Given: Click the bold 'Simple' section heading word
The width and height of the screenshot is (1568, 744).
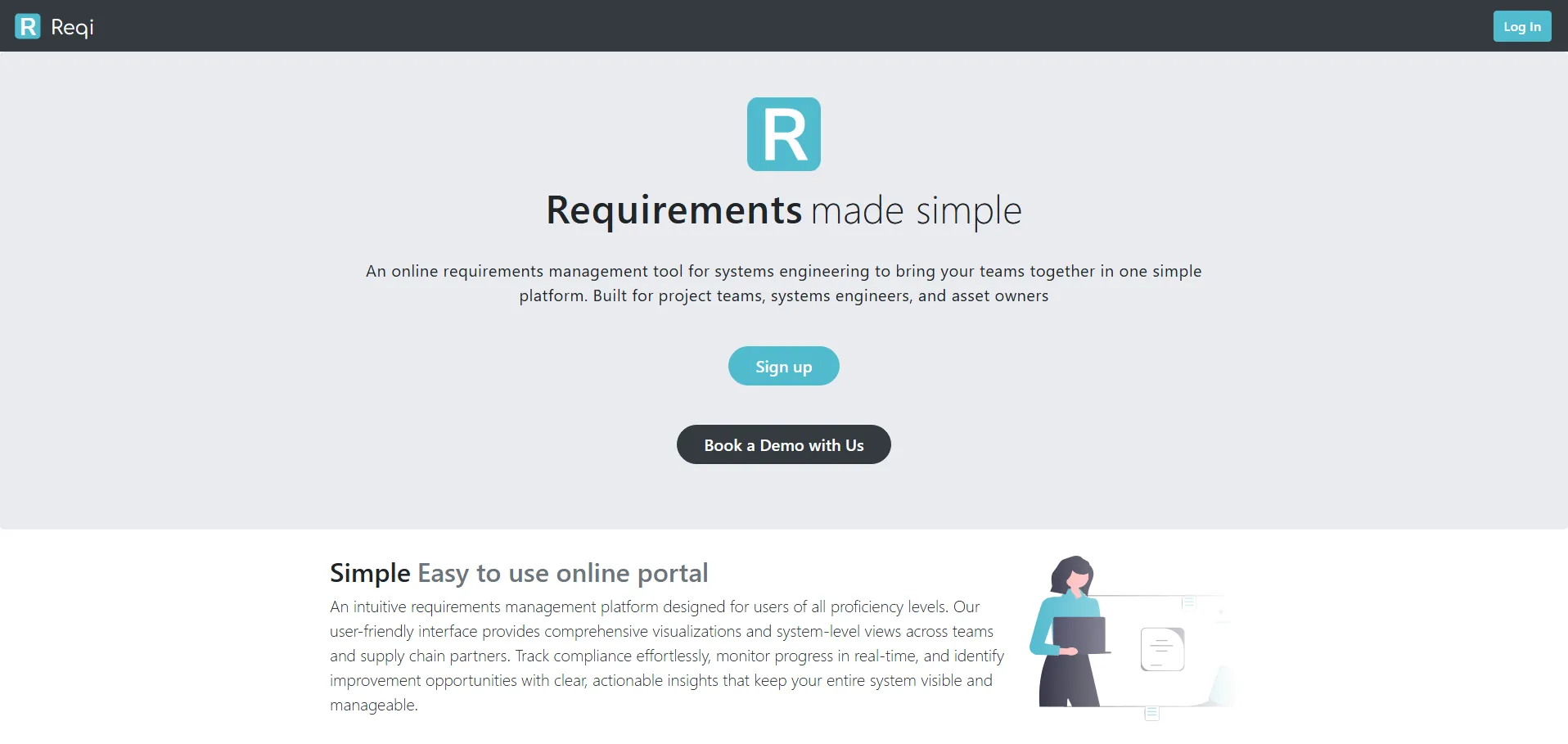Looking at the screenshot, I should [370, 573].
